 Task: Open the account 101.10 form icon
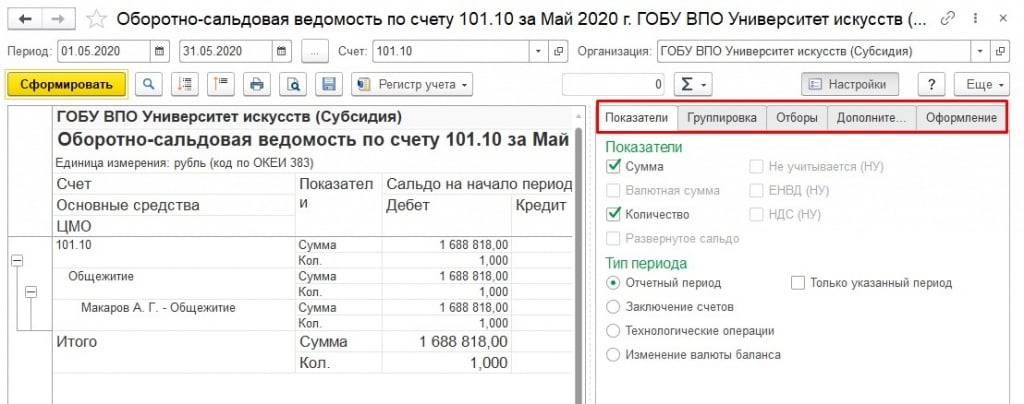[558, 51]
